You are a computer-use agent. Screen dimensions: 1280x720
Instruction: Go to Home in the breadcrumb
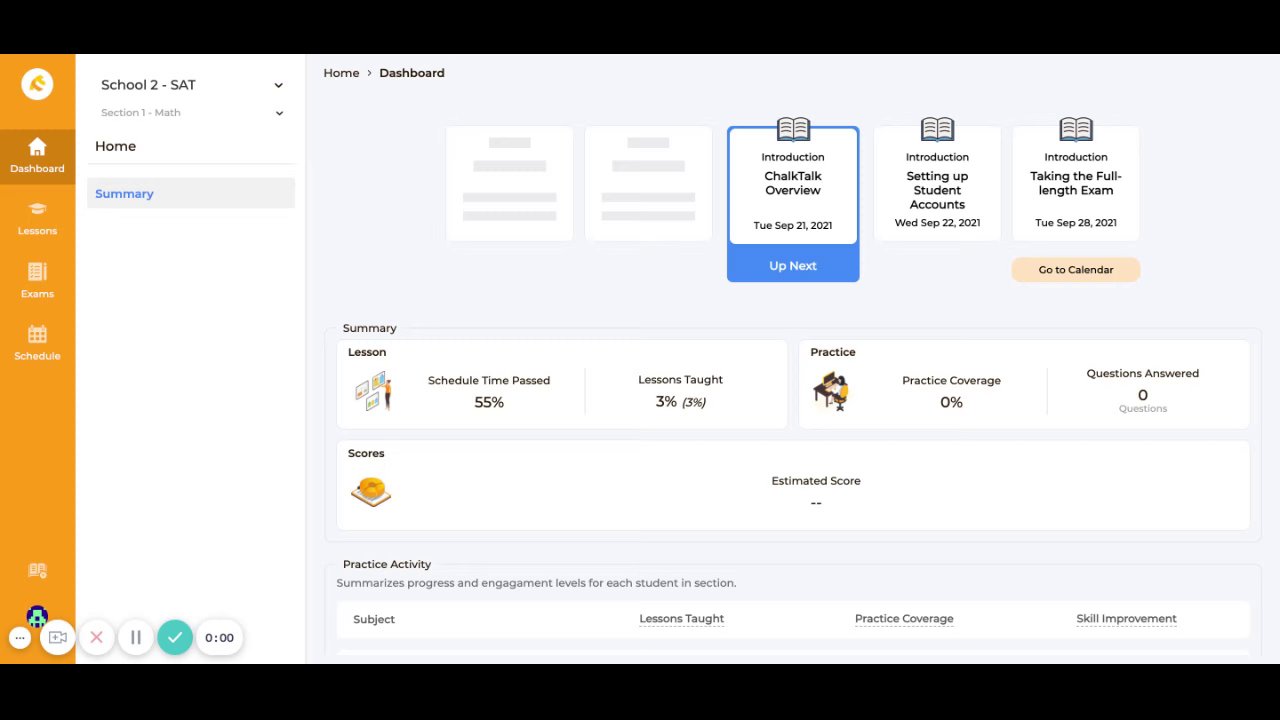click(341, 73)
